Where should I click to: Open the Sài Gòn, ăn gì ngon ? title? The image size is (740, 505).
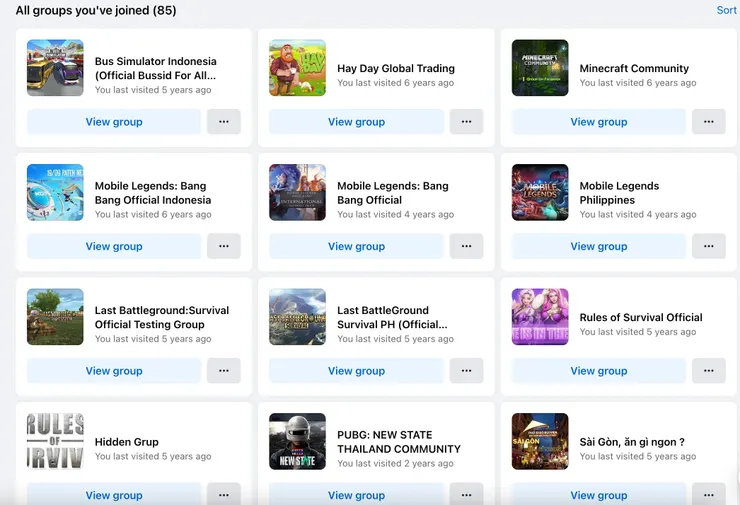pos(632,442)
